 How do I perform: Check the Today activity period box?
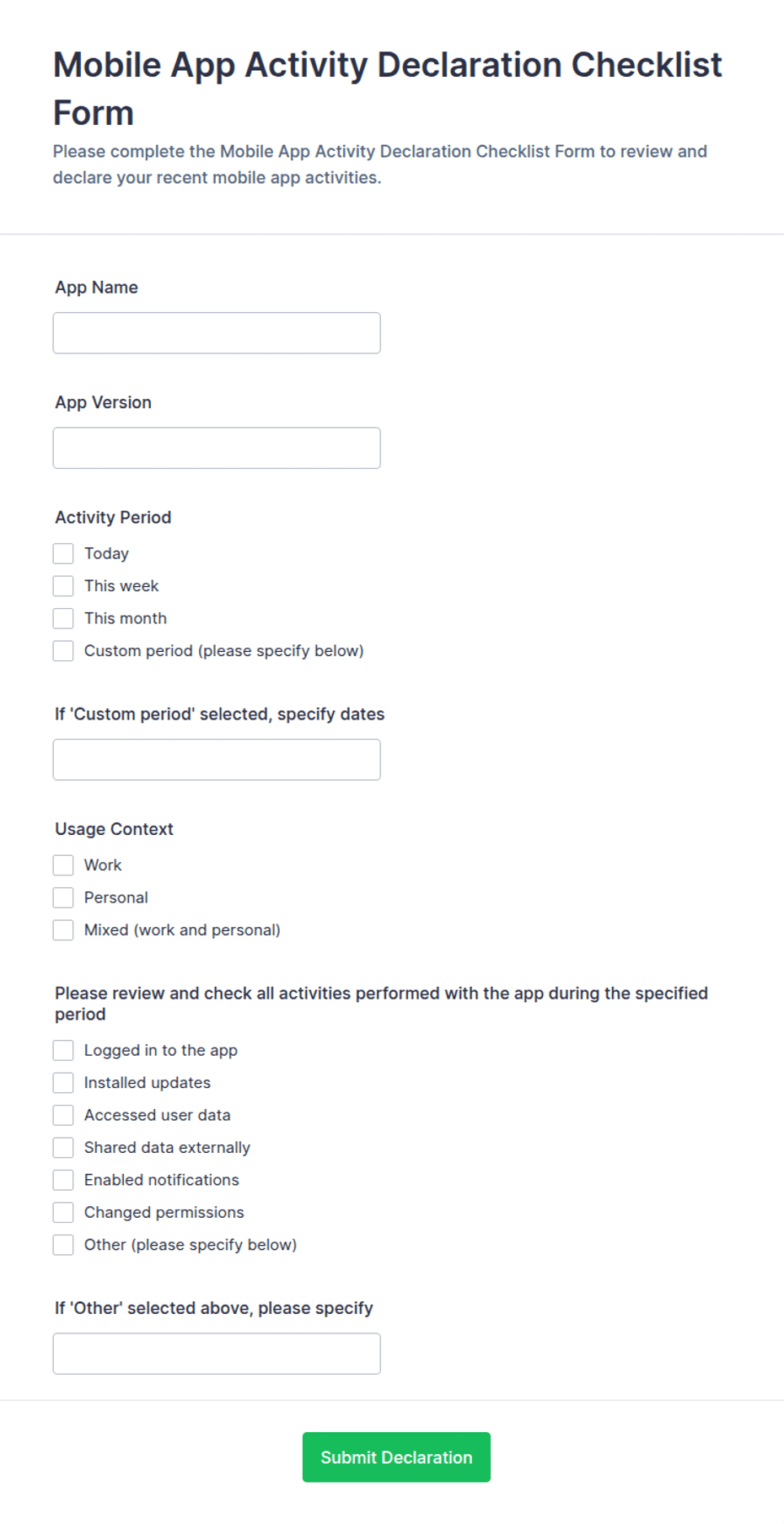tap(63, 553)
